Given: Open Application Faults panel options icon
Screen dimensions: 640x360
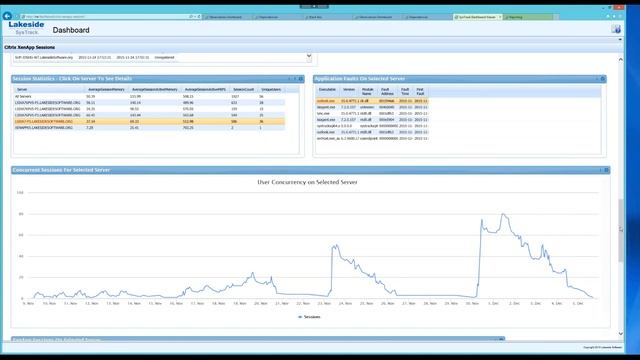Looking at the screenshot, I should tap(602, 79).
